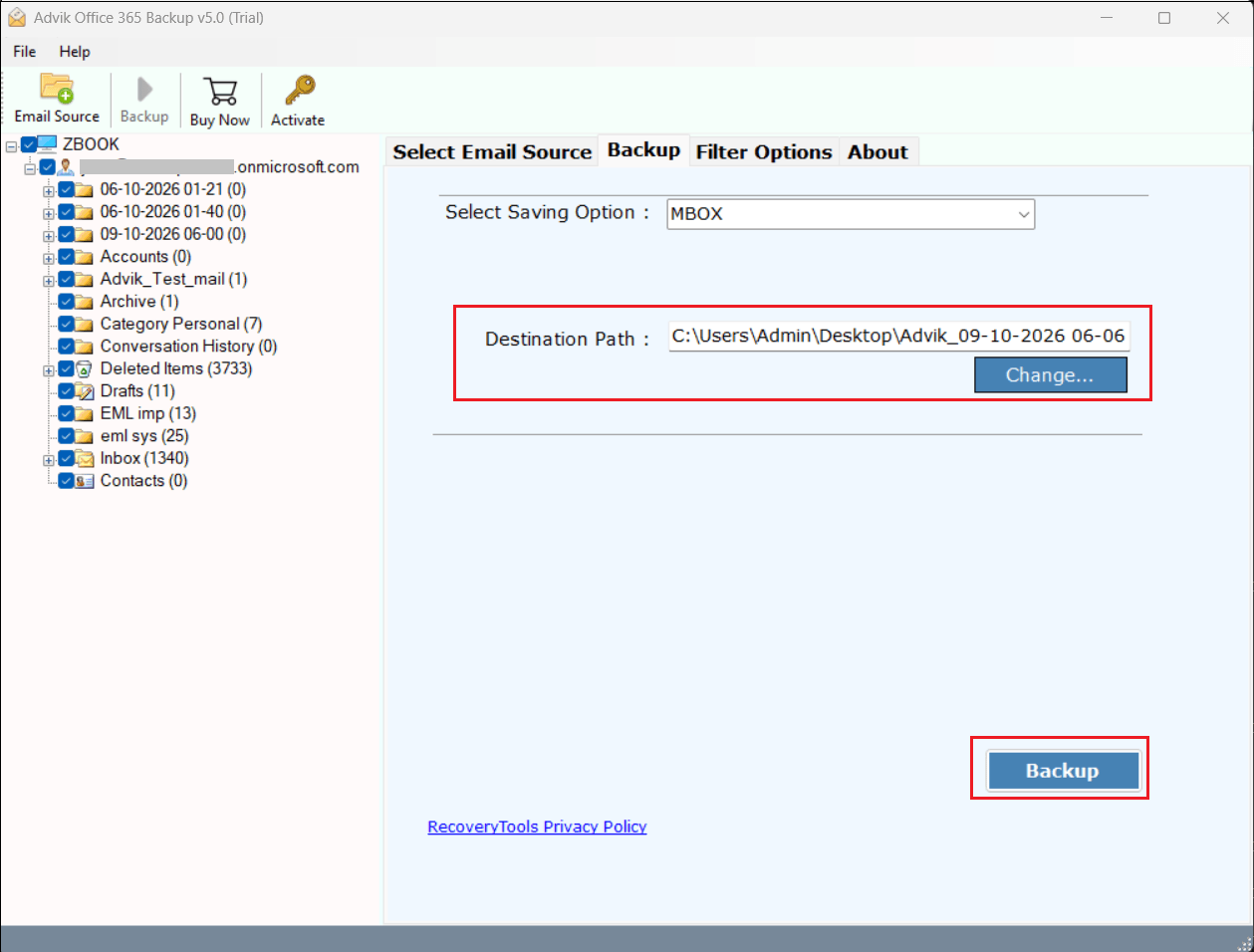Click the Change... destination button
This screenshot has height=952, width=1254.
1050,375
